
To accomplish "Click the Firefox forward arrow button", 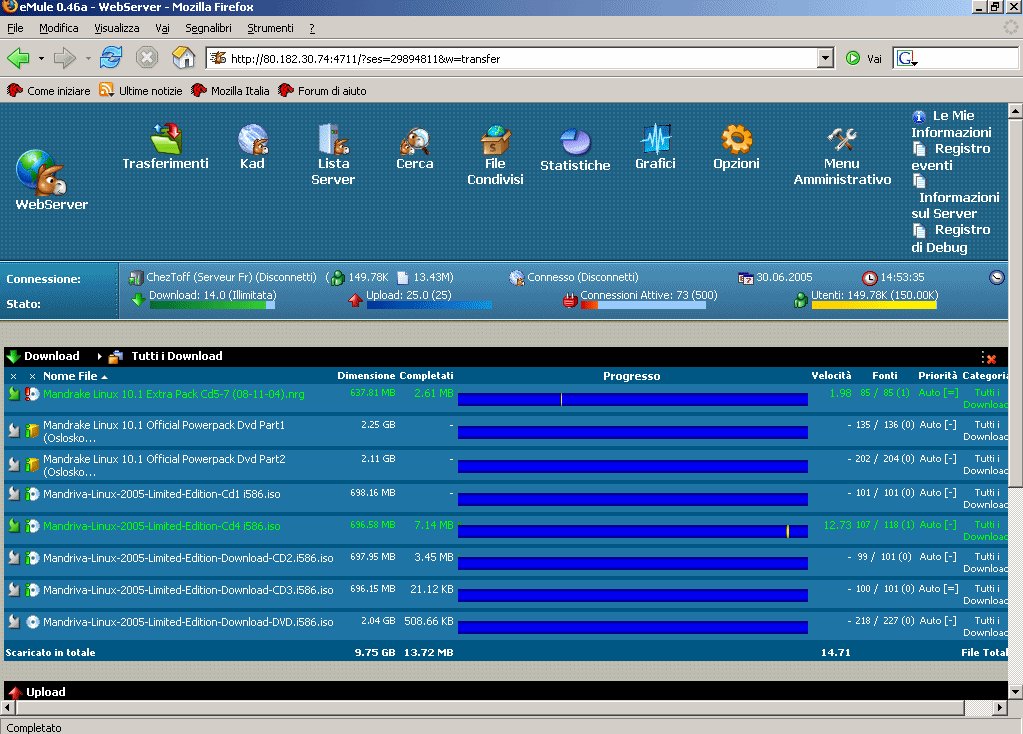I will tap(65, 58).
